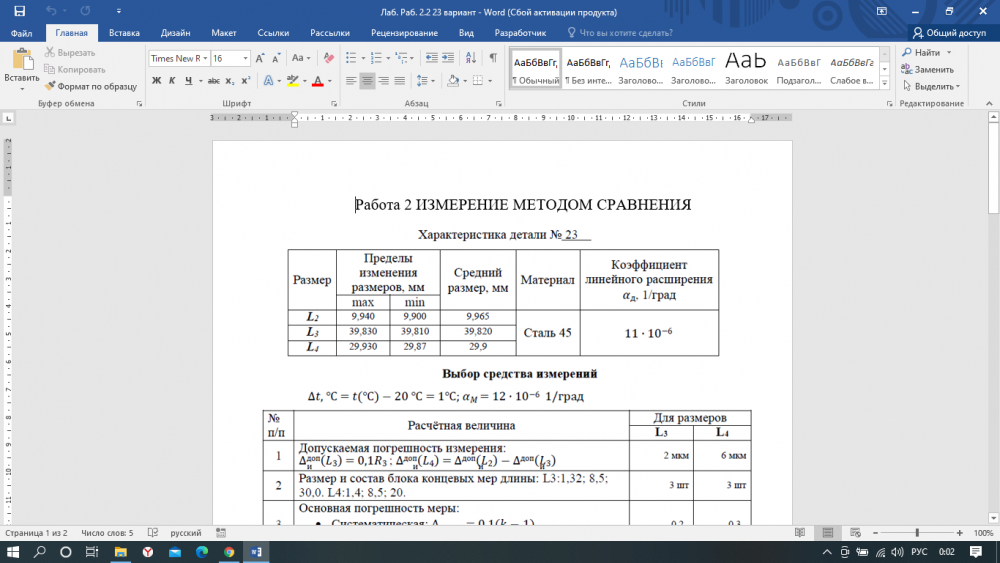Apply the text effects A icon
Viewport: 1000px width, 563px height.
[x=268, y=81]
